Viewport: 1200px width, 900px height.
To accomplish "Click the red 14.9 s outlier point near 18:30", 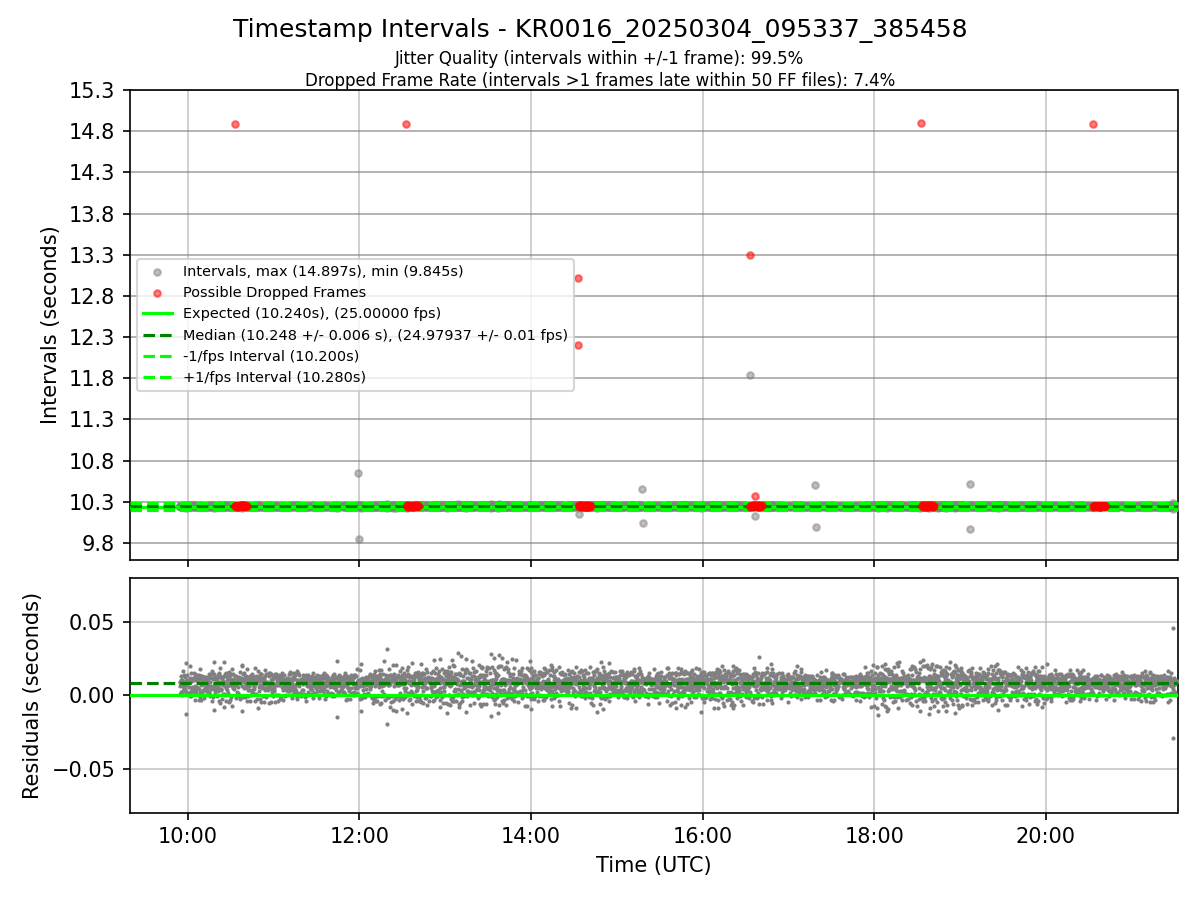I will [x=921, y=123].
